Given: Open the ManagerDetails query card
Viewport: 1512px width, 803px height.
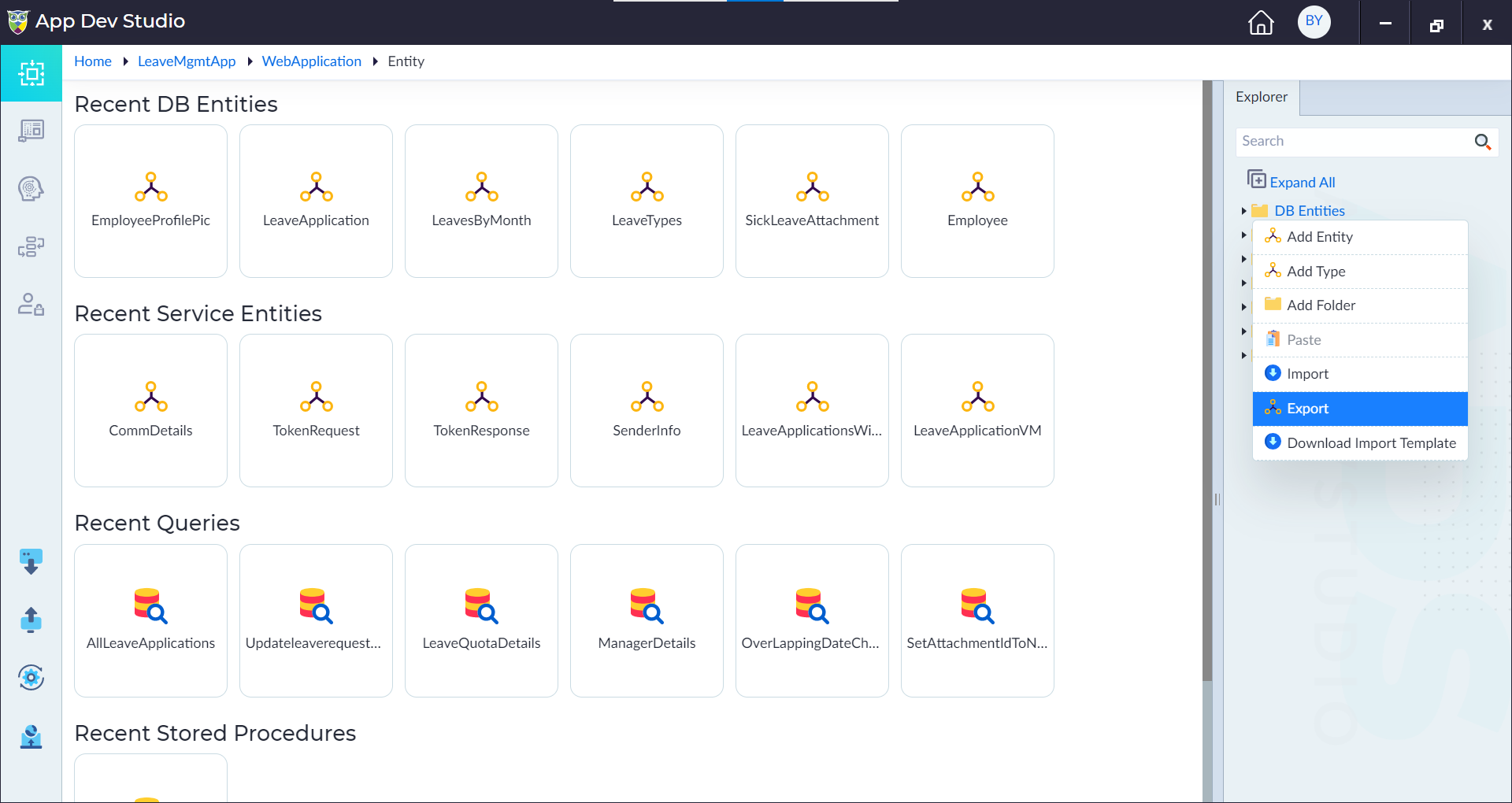Looking at the screenshot, I should [647, 620].
